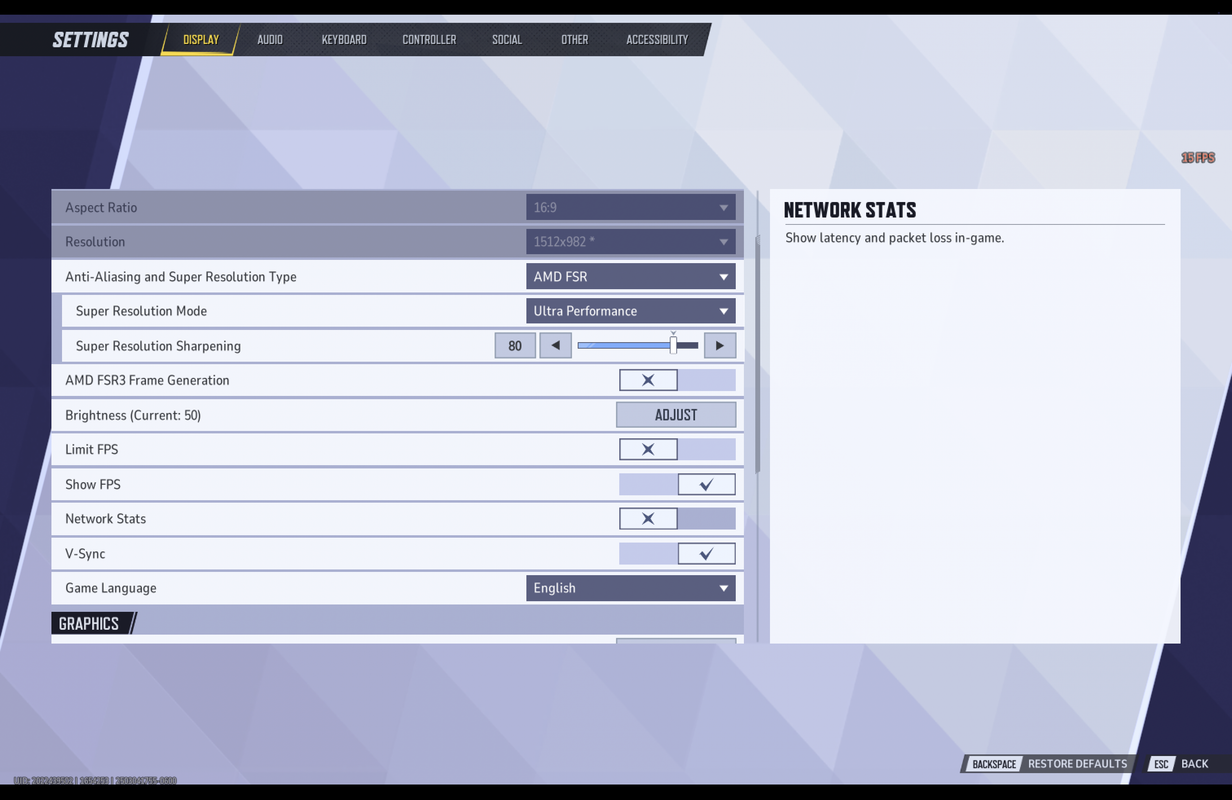Click the Back button
1232x800 pixels.
[1181, 764]
